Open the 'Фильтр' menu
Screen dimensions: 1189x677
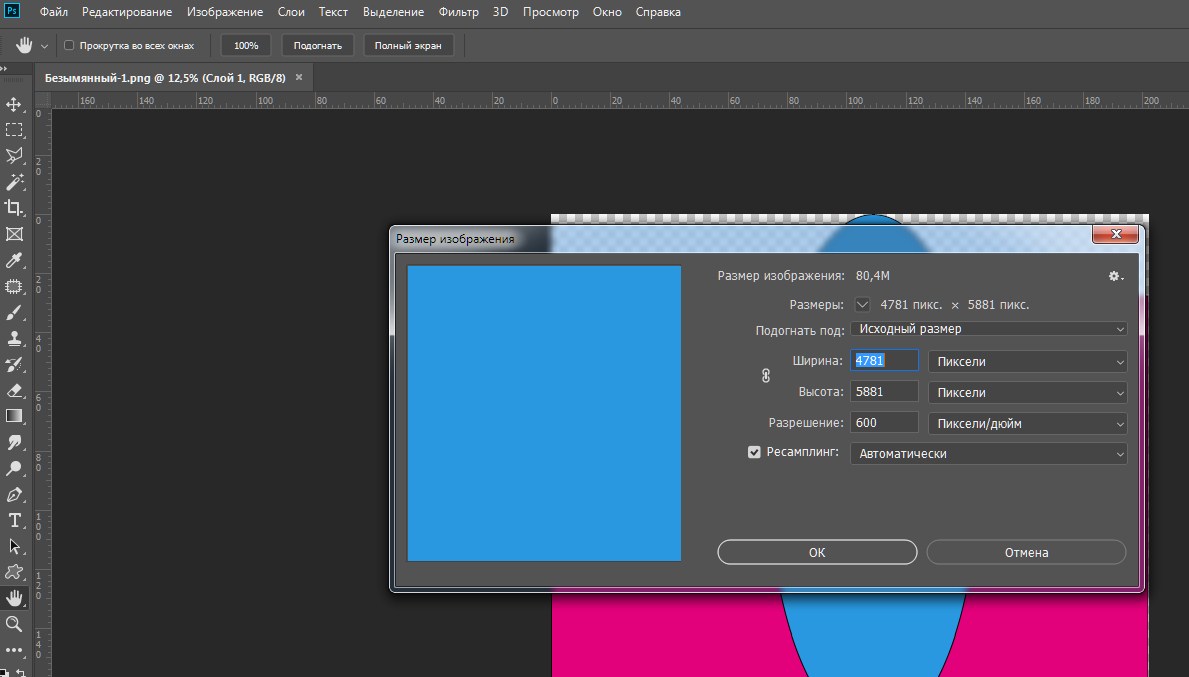click(459, 12)
